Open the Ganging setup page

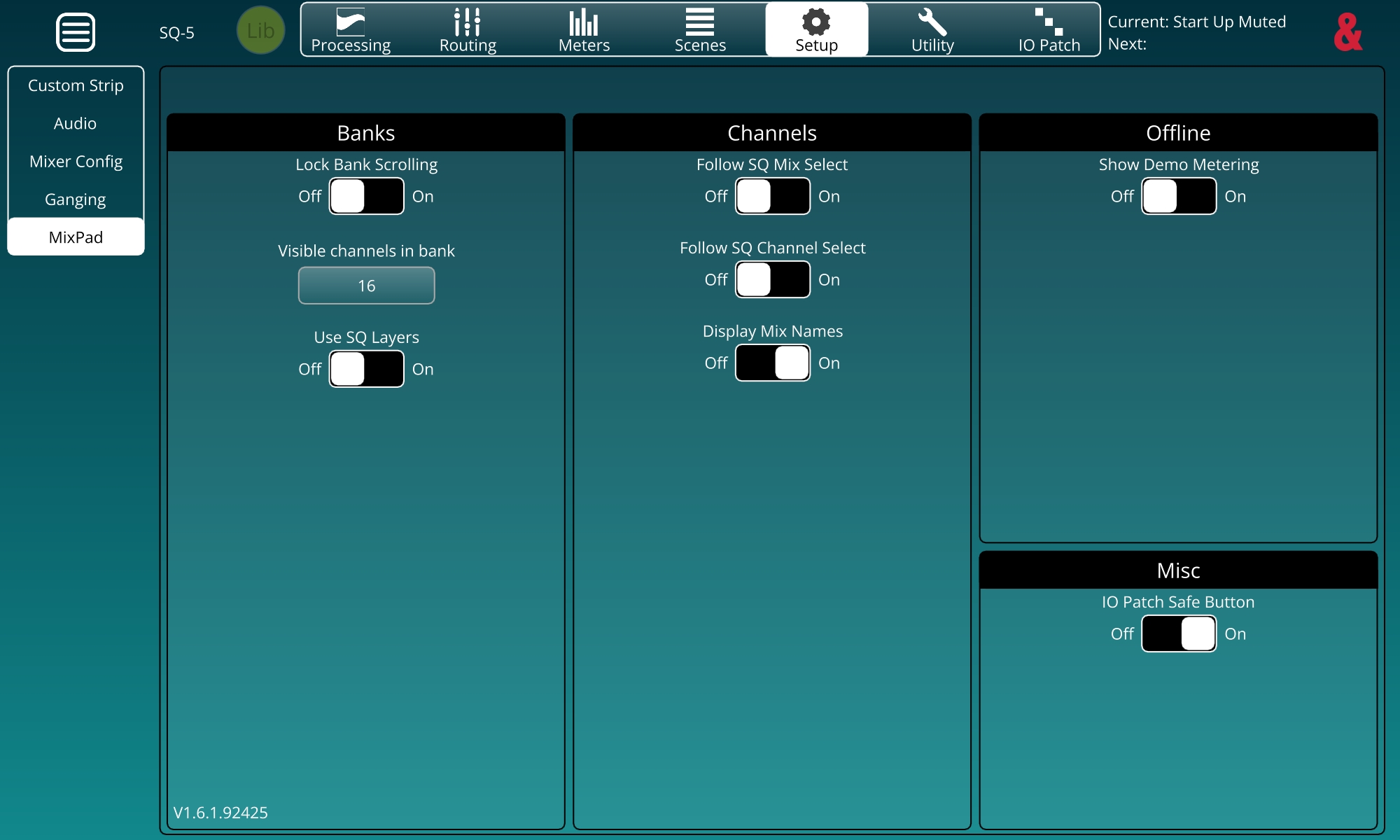click(76, 199)
